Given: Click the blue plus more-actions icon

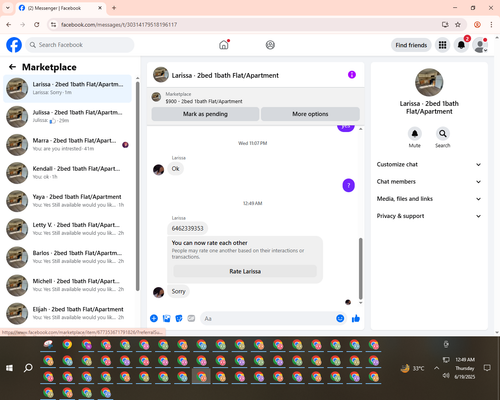Looking at the screenshot, I should coord(154,318).
